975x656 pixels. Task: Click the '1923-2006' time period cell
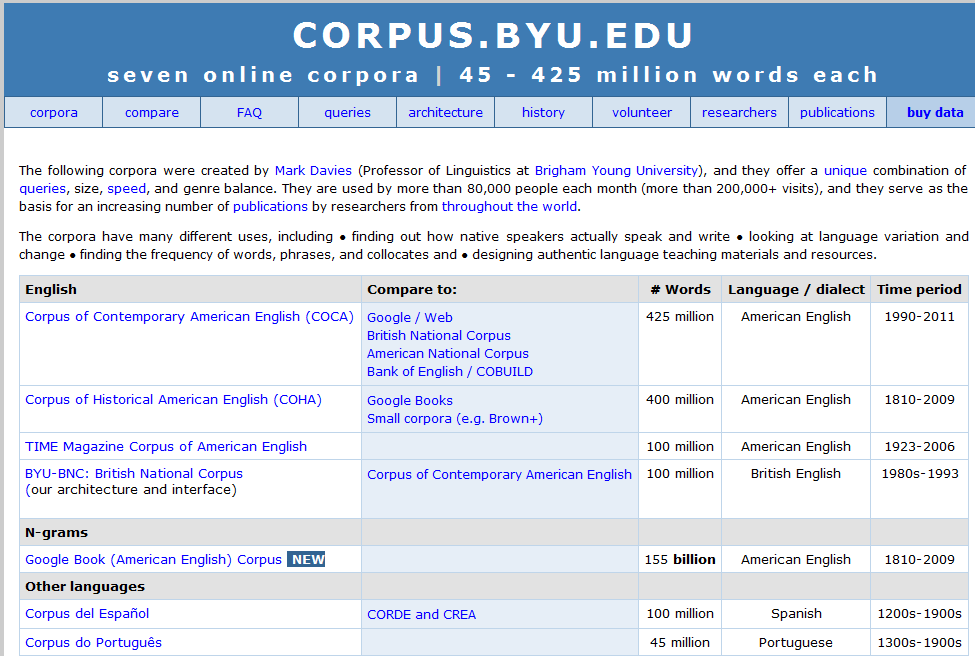pos(920,446)
